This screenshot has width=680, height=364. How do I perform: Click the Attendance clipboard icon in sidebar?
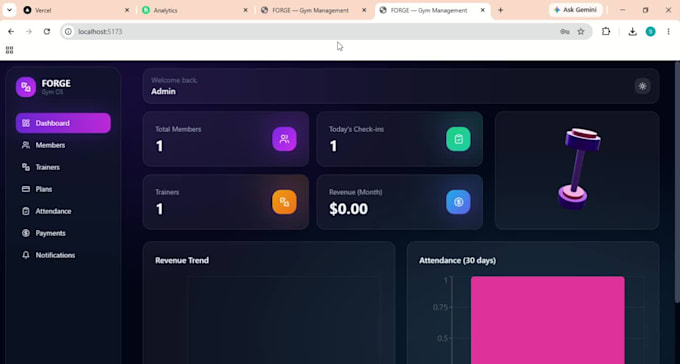pyautogui.click(x=26, y=211)
